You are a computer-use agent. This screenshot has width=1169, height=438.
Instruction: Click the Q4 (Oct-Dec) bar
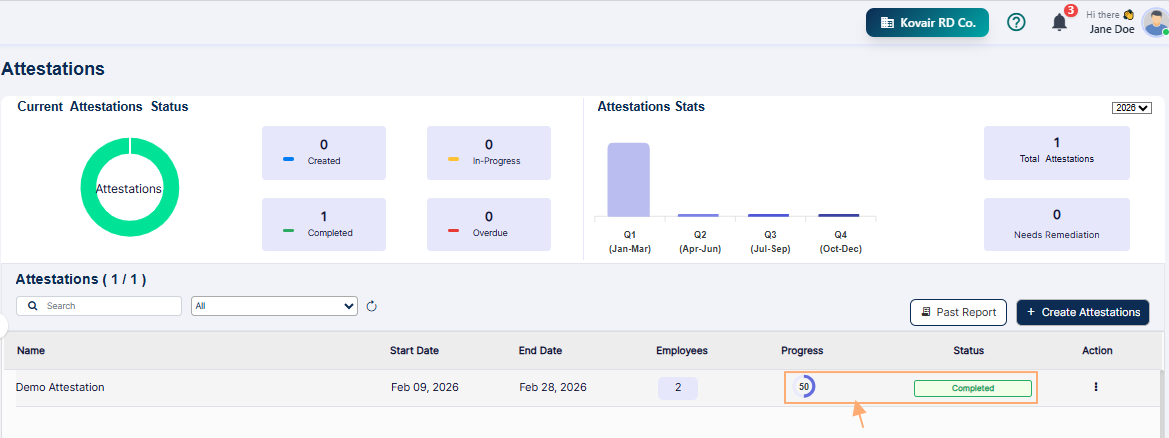tap(839, 215)
